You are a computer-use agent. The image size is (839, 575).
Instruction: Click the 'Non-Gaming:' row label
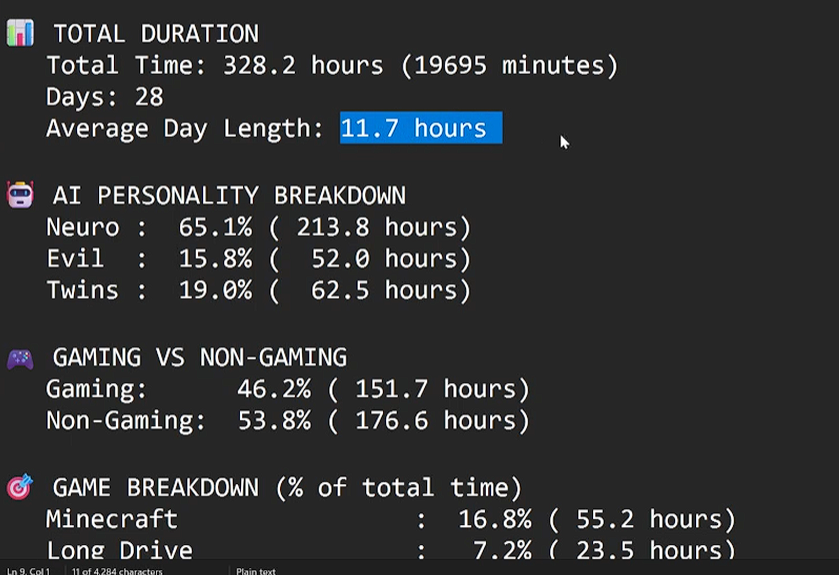[x=126, y=421]
